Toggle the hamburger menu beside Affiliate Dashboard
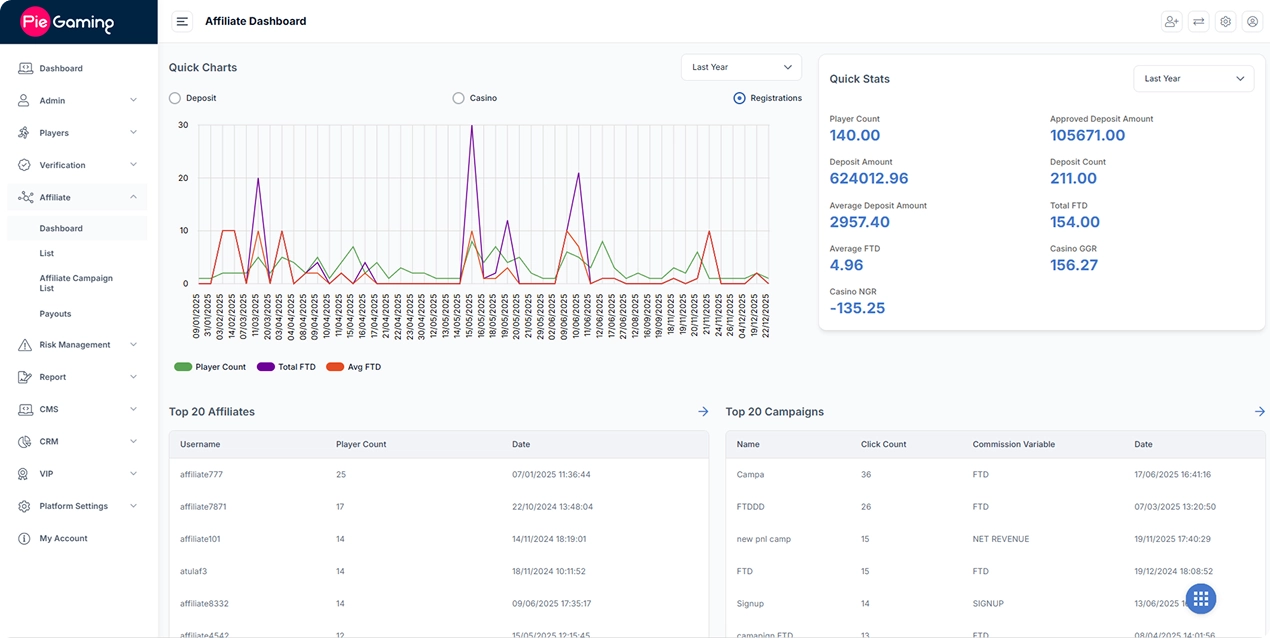1270x638 pixels. 181,20
